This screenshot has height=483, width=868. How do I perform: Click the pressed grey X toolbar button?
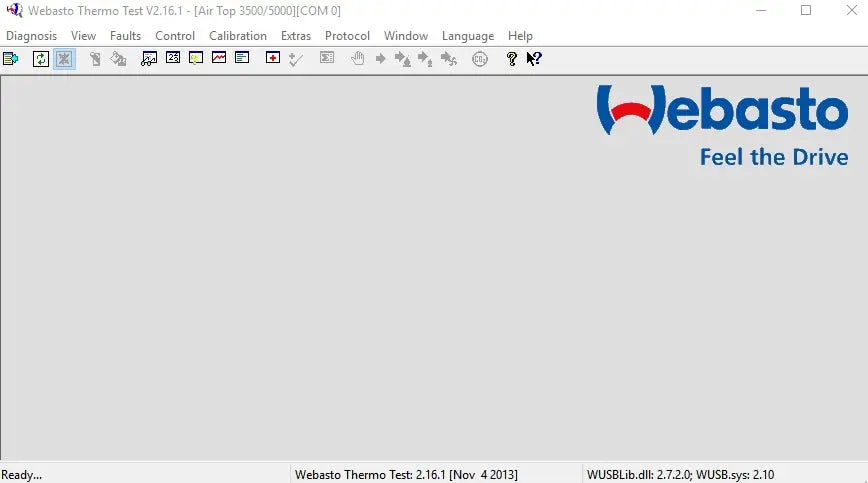point(64,59)
